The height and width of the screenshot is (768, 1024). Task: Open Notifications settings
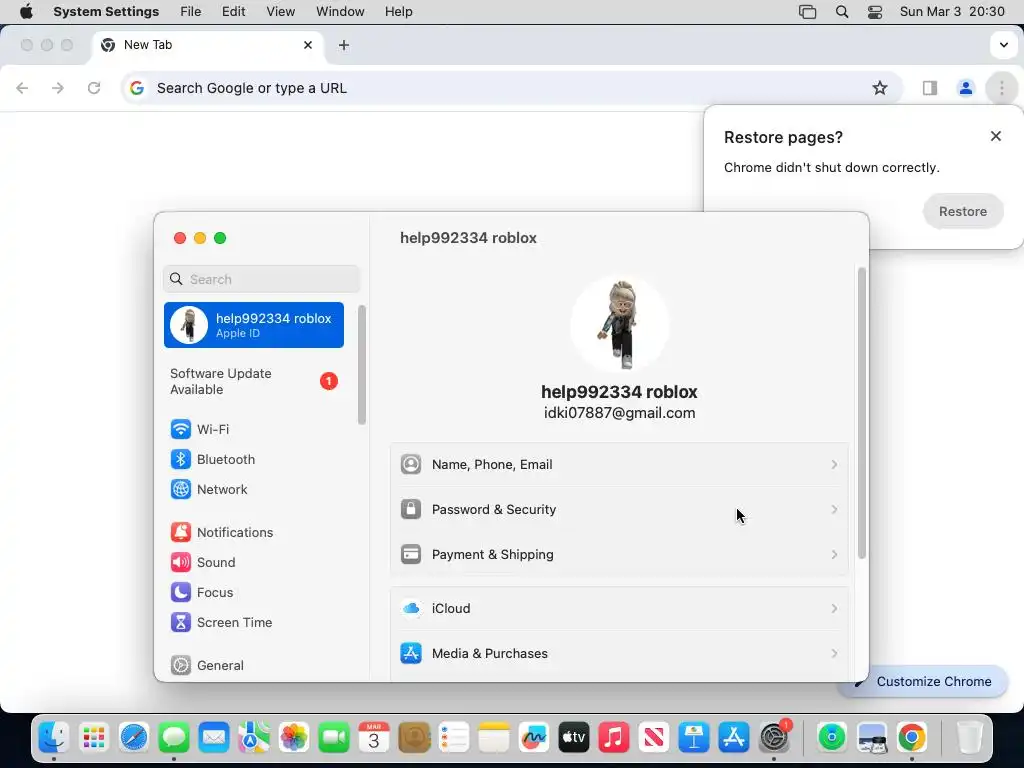click(x=222, y=532)
